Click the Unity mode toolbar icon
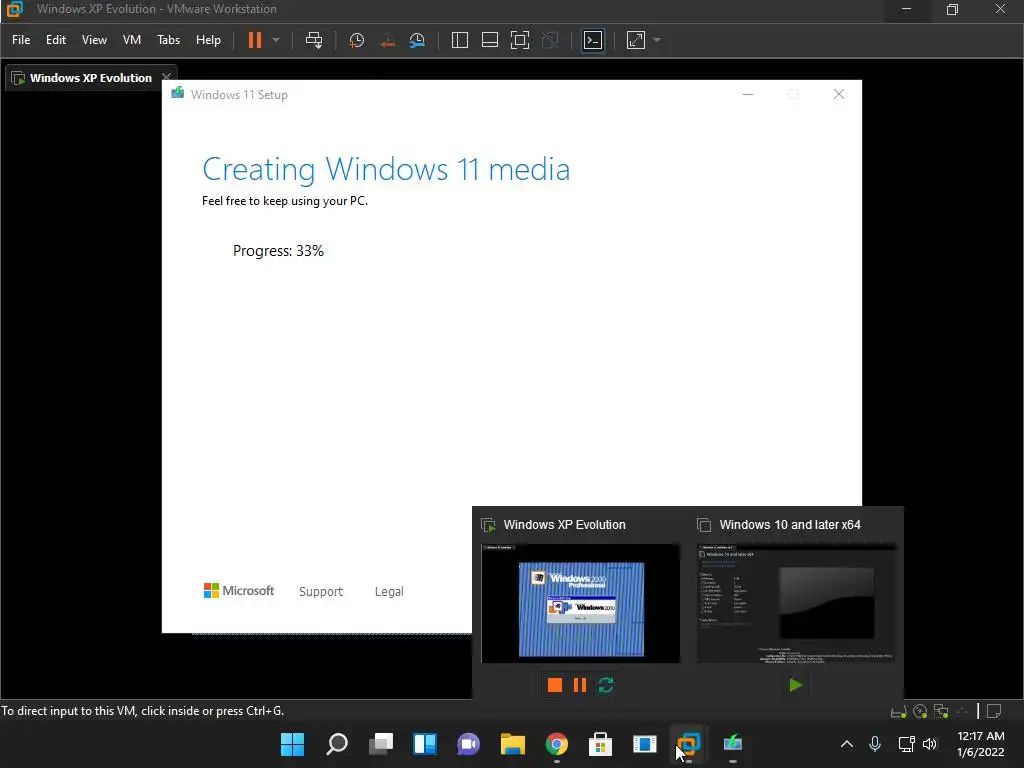Screen dimensions: 1024x768 [x=551, y=40]
